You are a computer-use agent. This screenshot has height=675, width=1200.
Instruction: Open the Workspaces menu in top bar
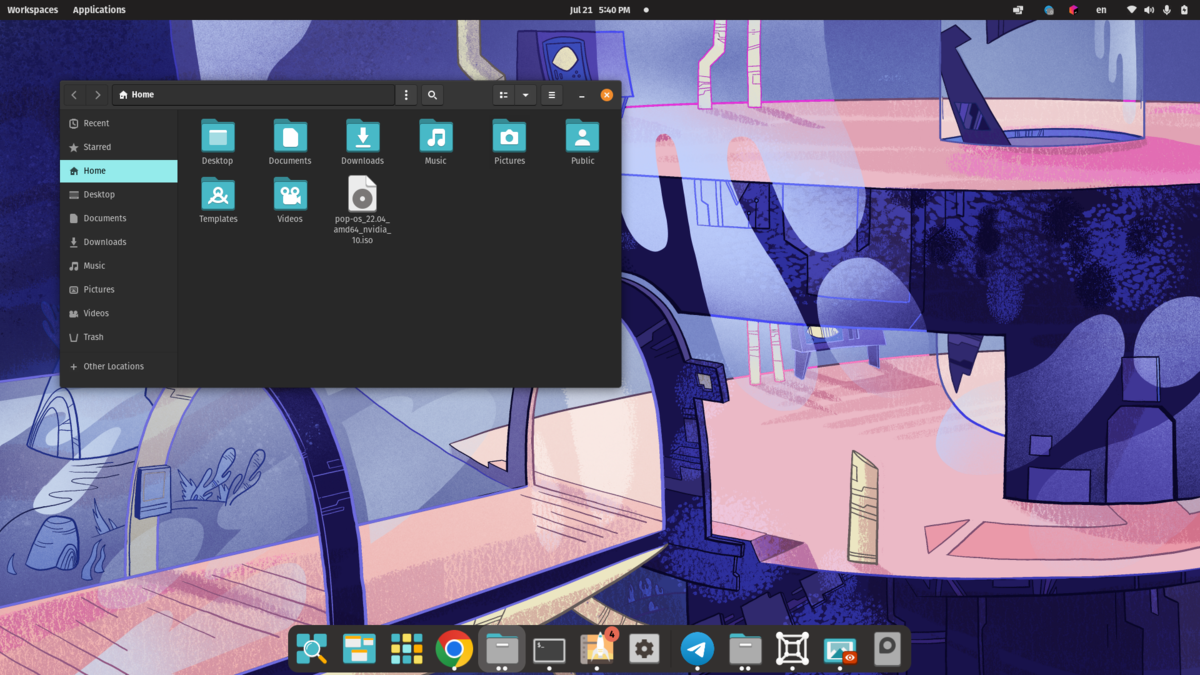coord(33,10)
